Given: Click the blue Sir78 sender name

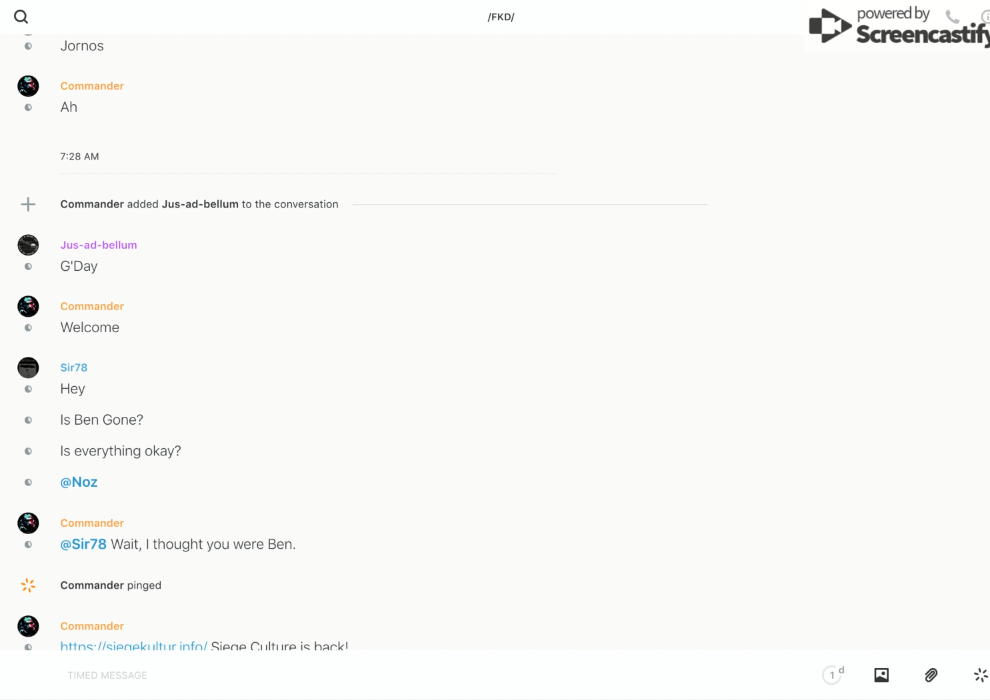Looking at the screenshot, I should tap(74, 368).
